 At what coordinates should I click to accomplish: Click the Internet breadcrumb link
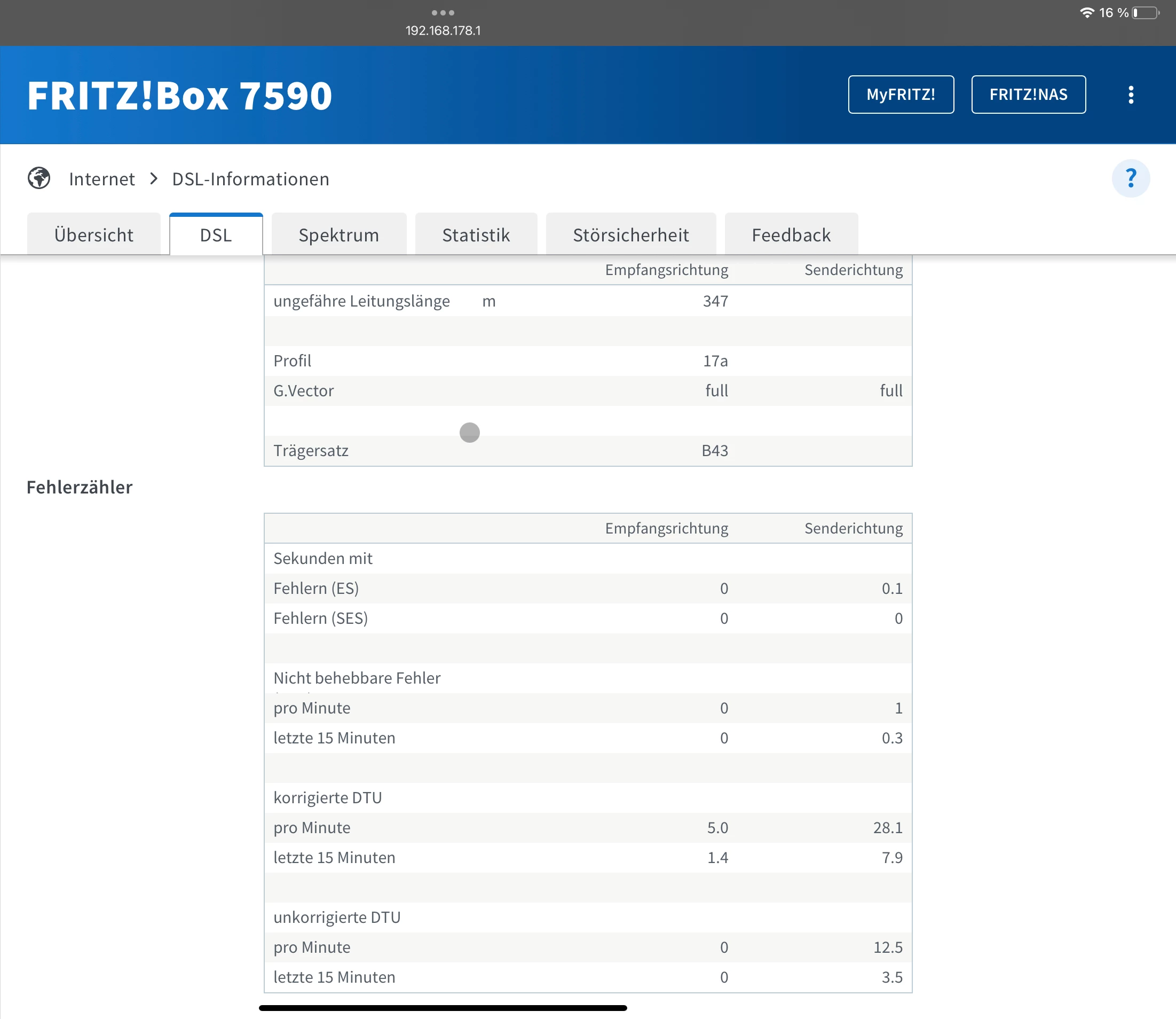pos(102,179)
